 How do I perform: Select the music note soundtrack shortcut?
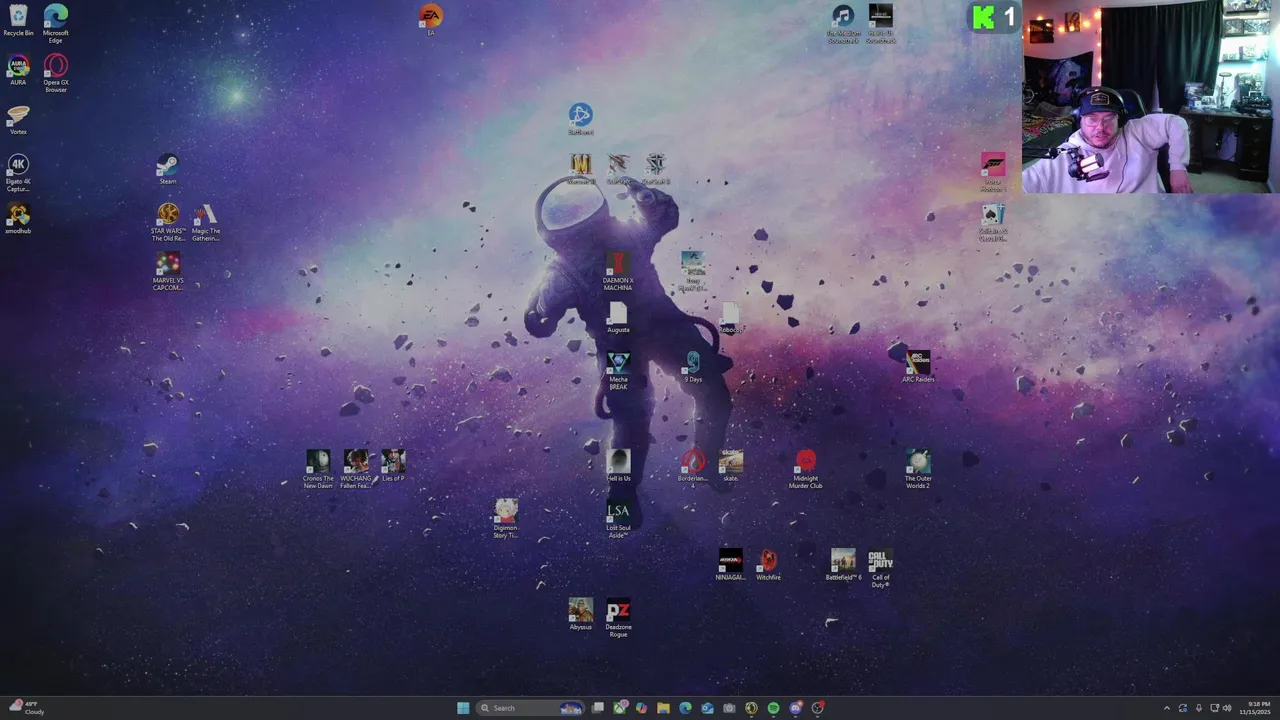point(843,24)
